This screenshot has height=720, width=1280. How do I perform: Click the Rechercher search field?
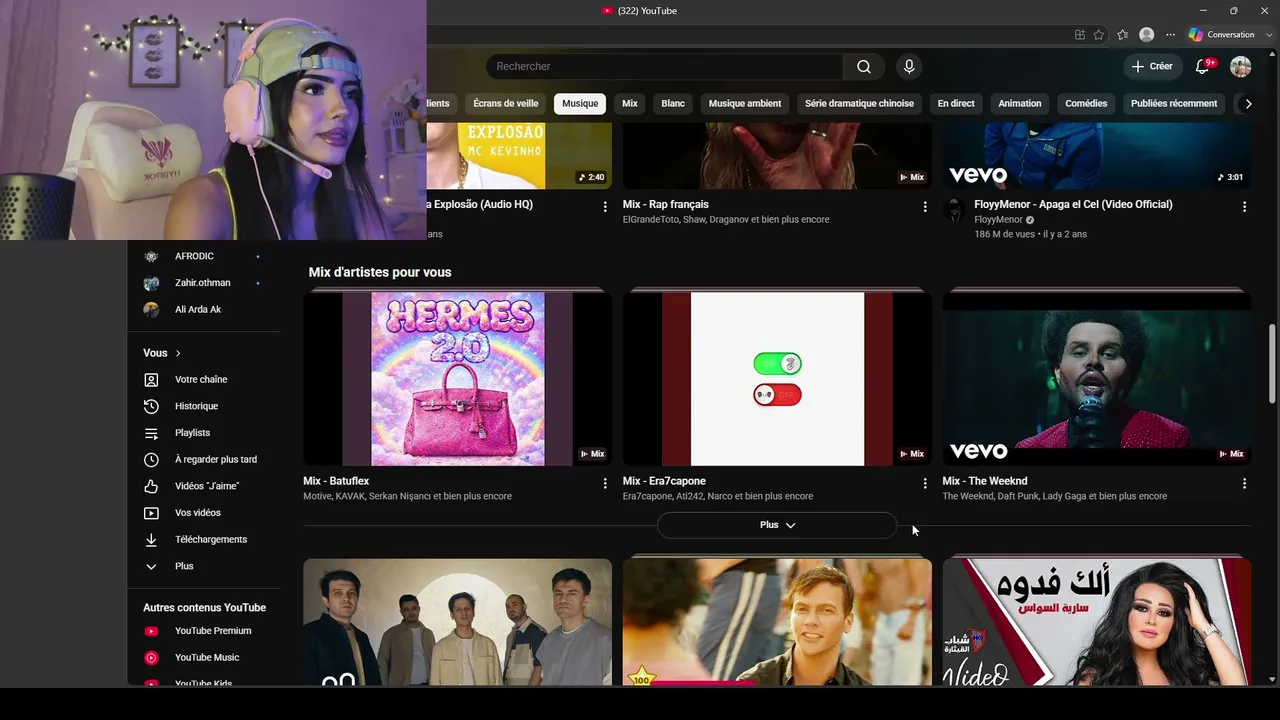[665, 67]
